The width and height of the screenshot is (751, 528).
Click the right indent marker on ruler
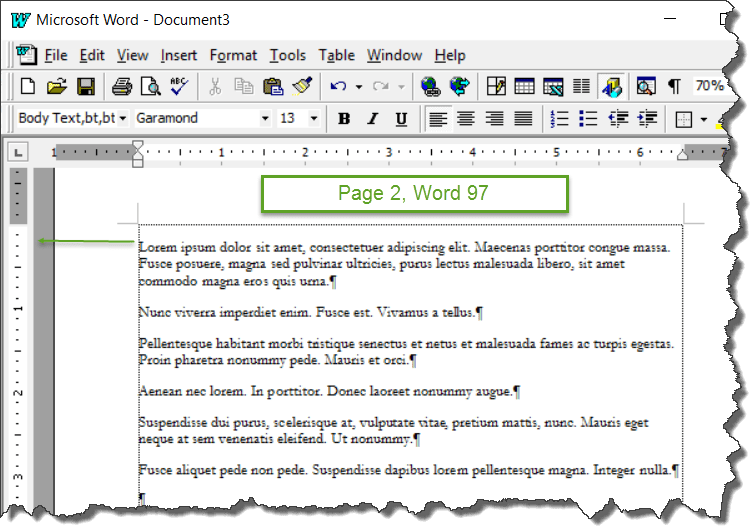683,154
